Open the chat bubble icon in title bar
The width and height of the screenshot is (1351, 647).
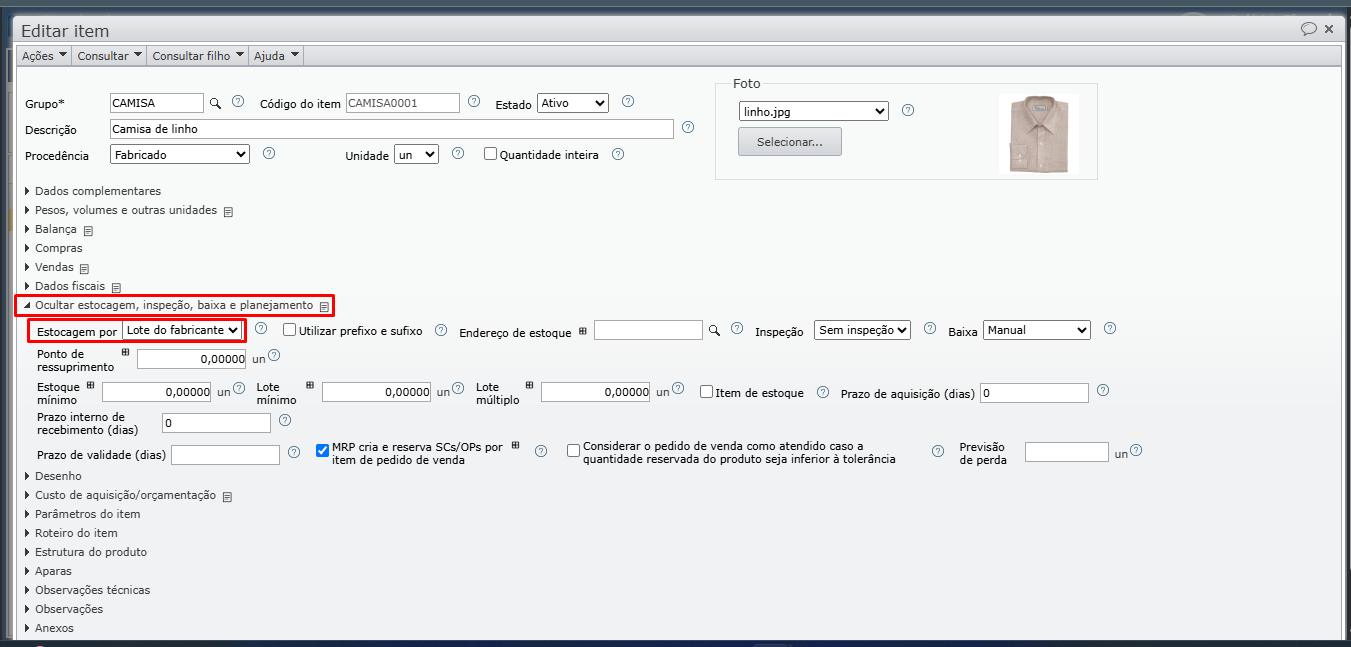pos(1308,29)
